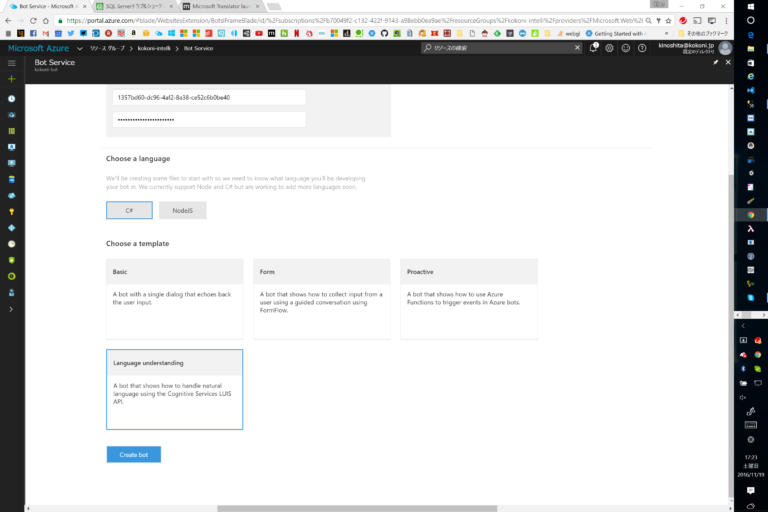Viewport: 768px width, 512px height.
Task: Open File Explorer from the taskbar
Action: pyautogui.click(x=751, y=49)
